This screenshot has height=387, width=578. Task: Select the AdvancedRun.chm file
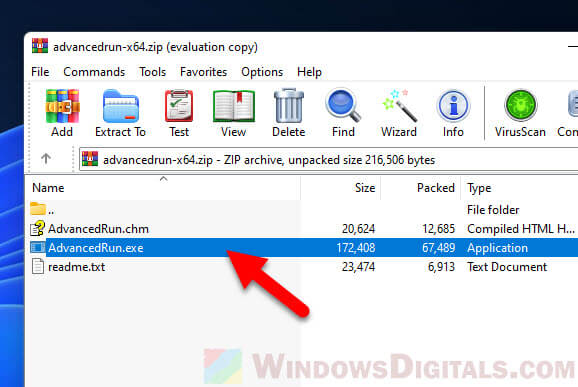click(98, 229)
